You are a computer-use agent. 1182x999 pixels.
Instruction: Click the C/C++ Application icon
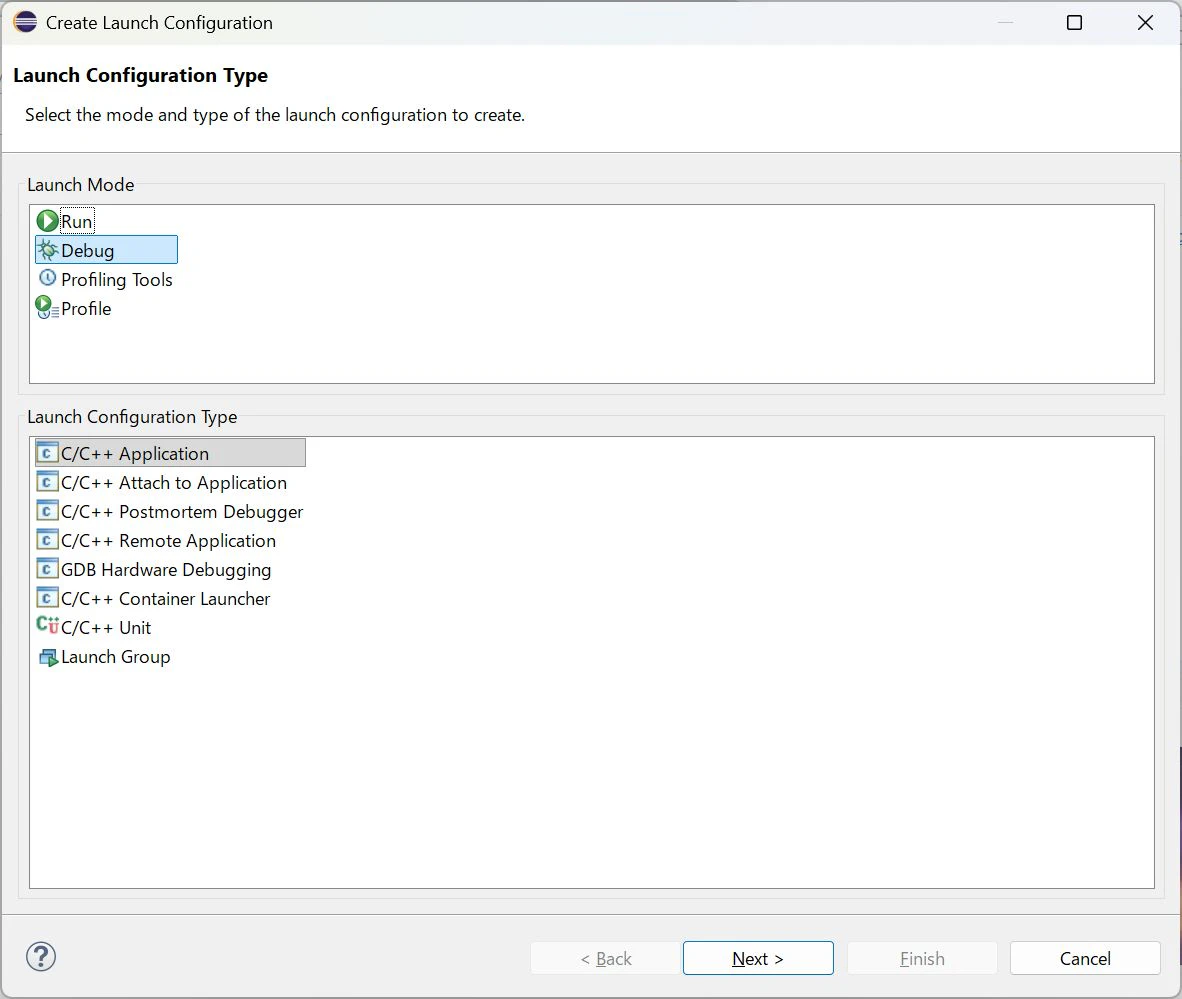tap(47, 452)
